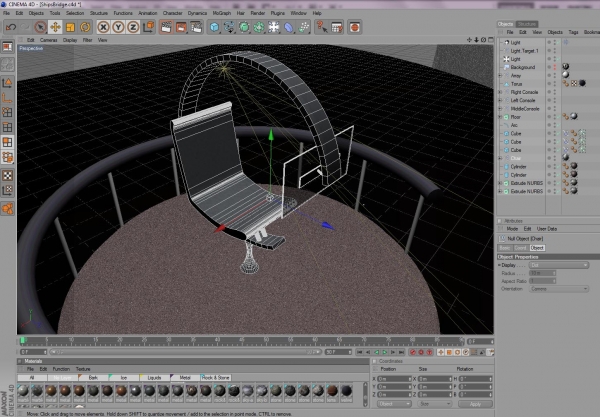Viewport: 600px width, 417px height.
Task: Click the blue deformer capsule icon
Action: [x=289, y=27]
